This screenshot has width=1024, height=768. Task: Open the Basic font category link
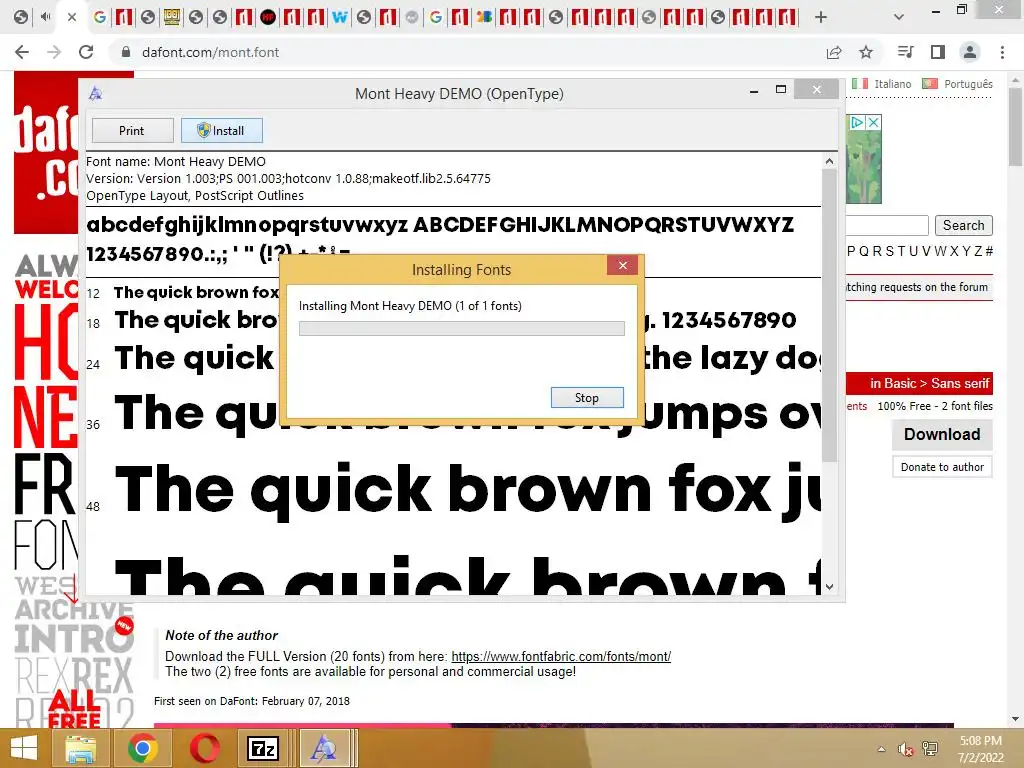(x=901, y=383)
